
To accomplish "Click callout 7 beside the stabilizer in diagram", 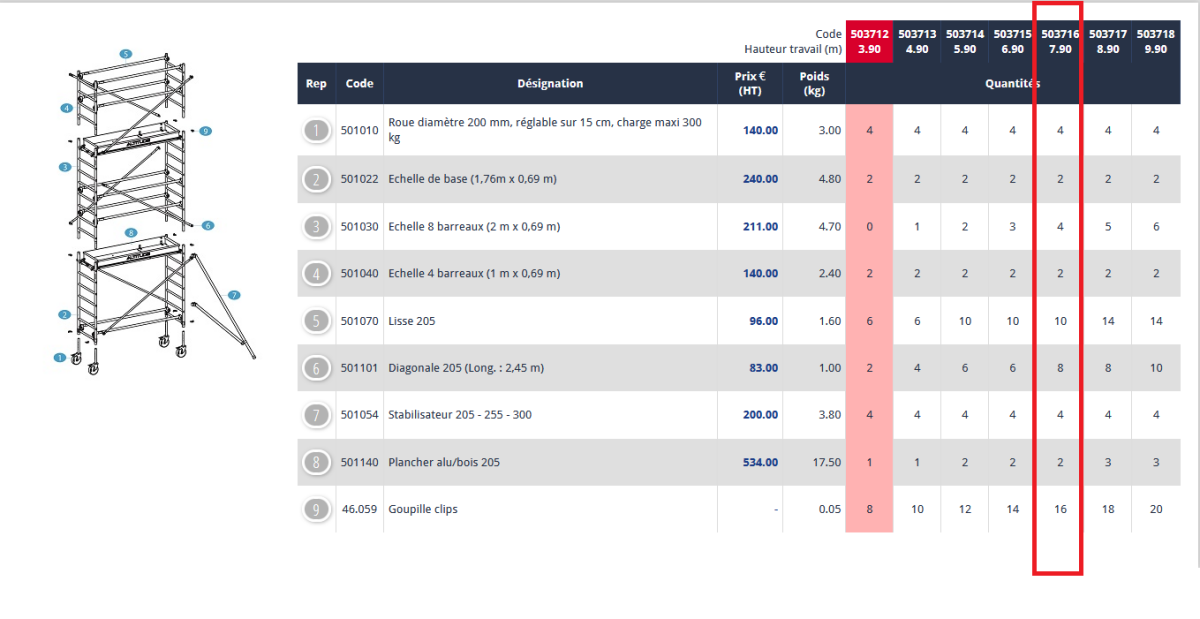I will click(x=234, y=295).
